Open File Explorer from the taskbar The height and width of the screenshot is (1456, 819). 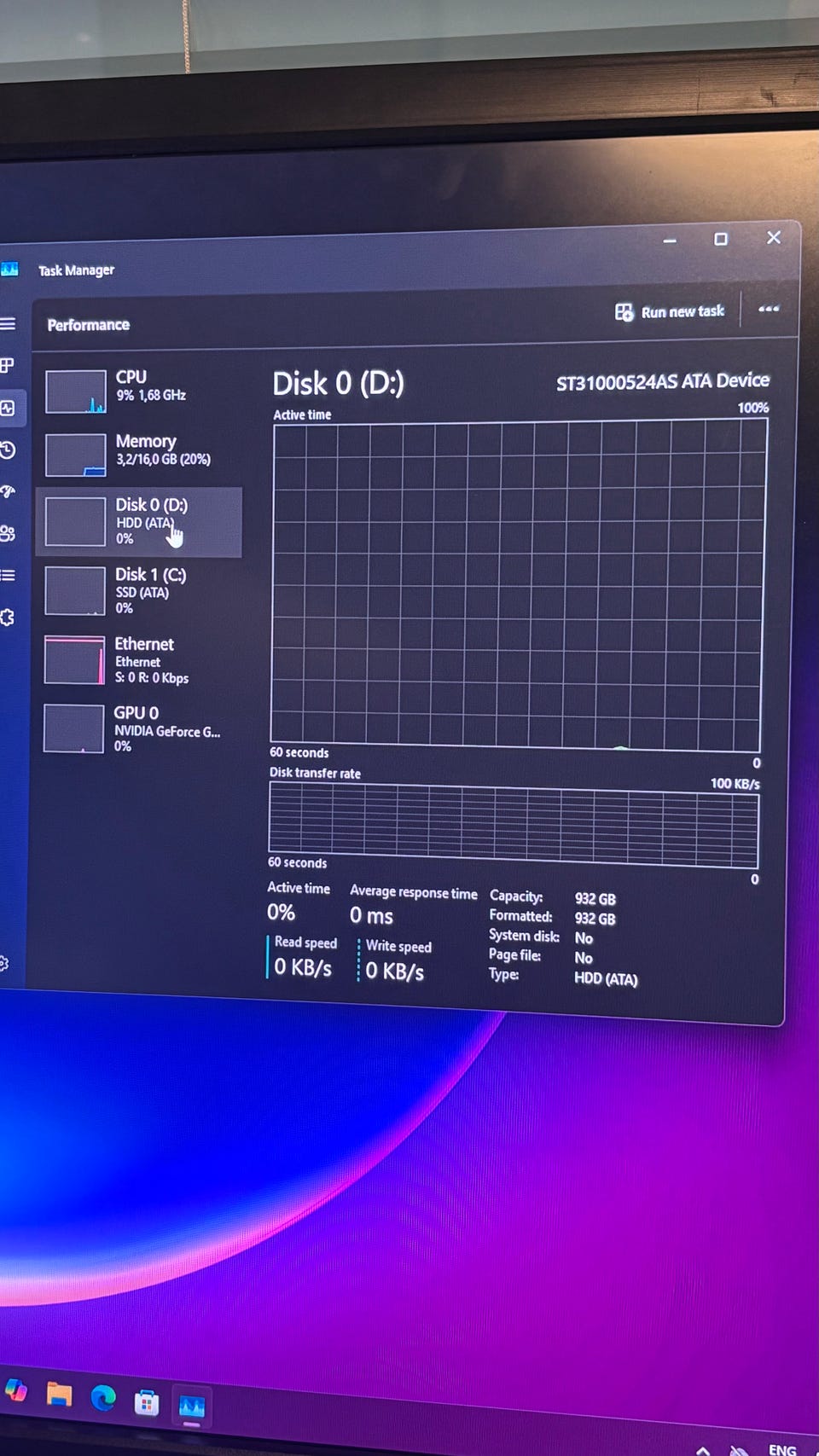click(59, 1395)
